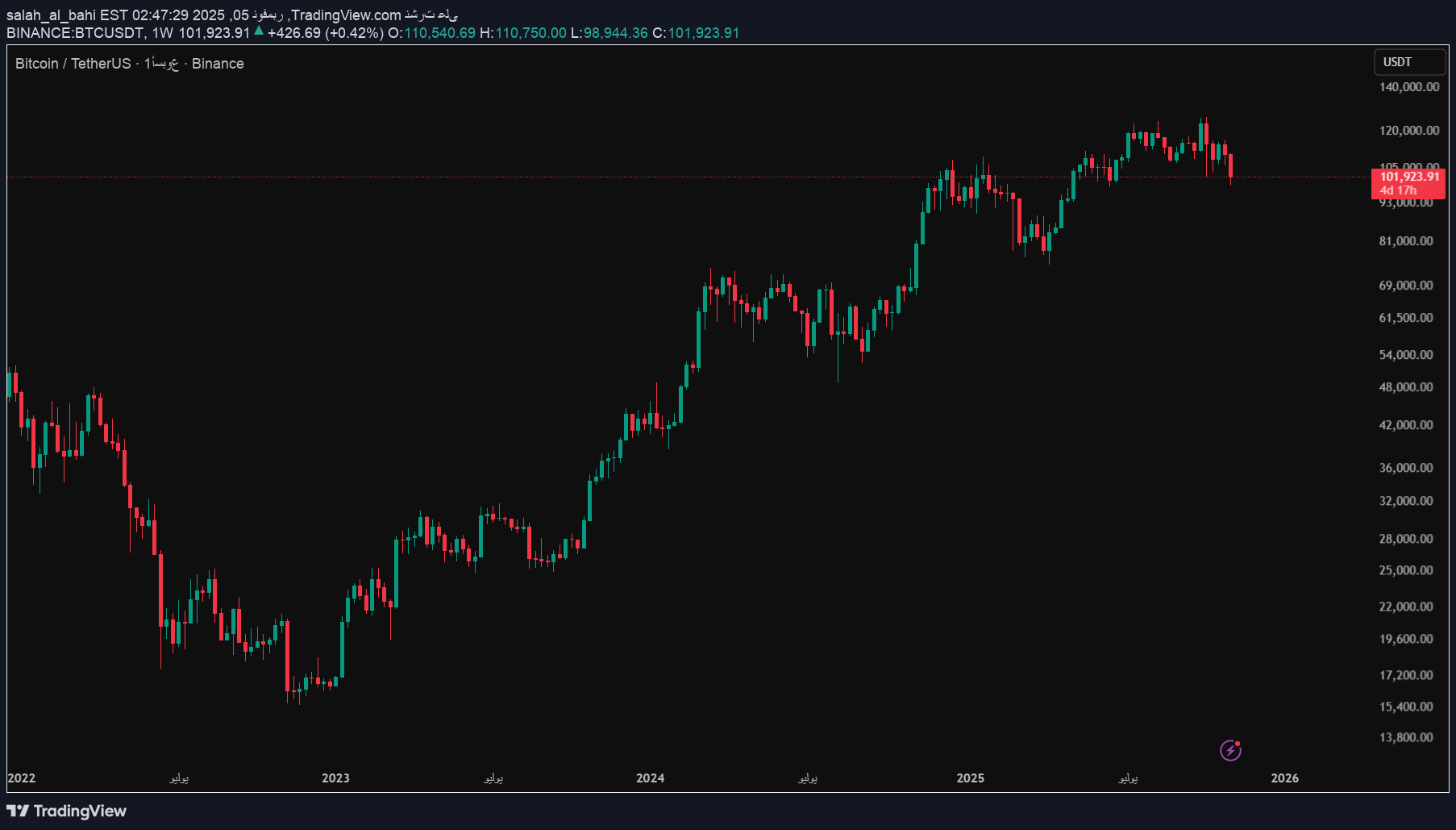This screenshot has width=1456, height=830.
Task: Click the Binance exchange name in the title
Action: (x=218, y=63)
